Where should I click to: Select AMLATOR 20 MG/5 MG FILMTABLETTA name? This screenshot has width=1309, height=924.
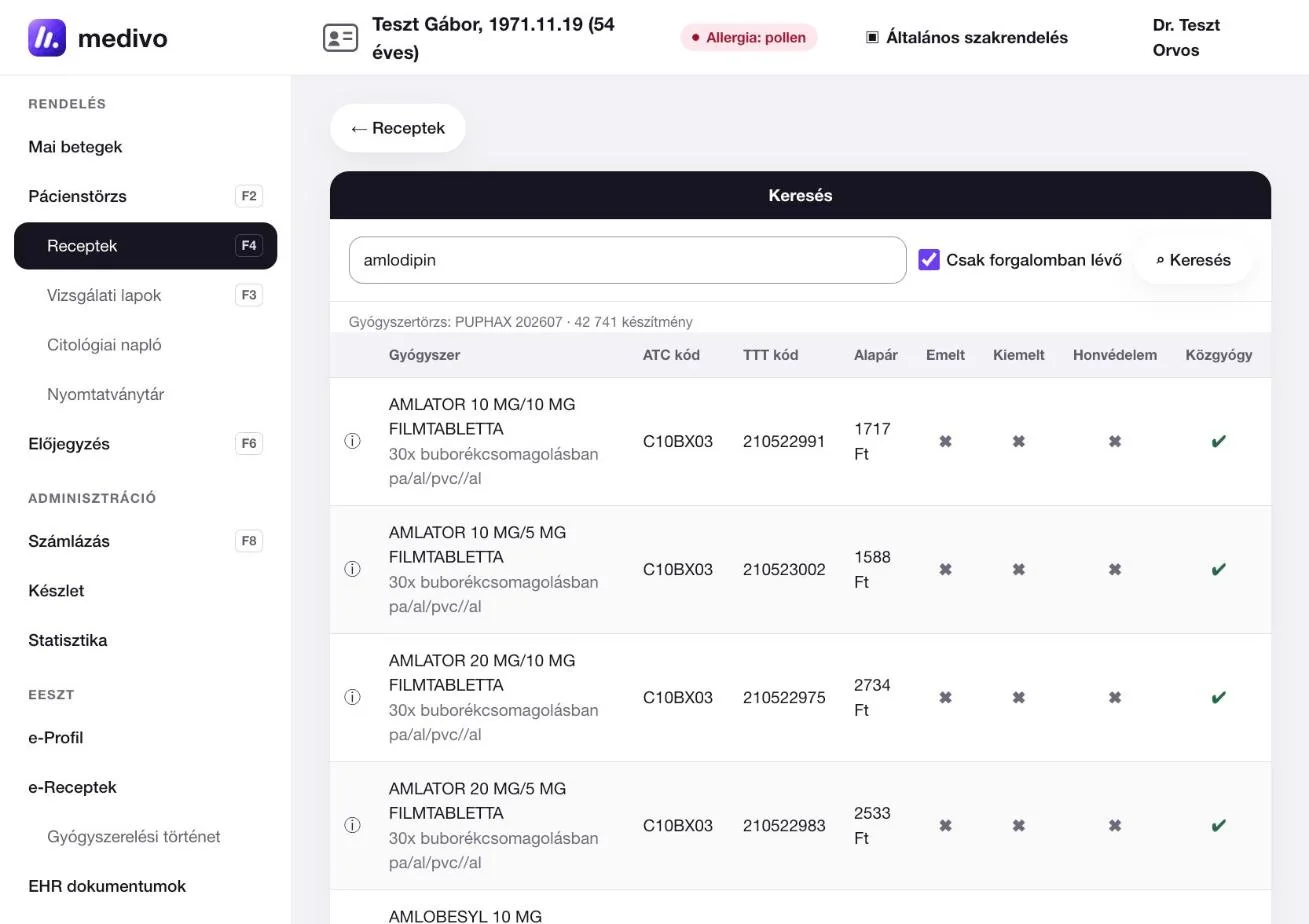click(x=477, y=801)
